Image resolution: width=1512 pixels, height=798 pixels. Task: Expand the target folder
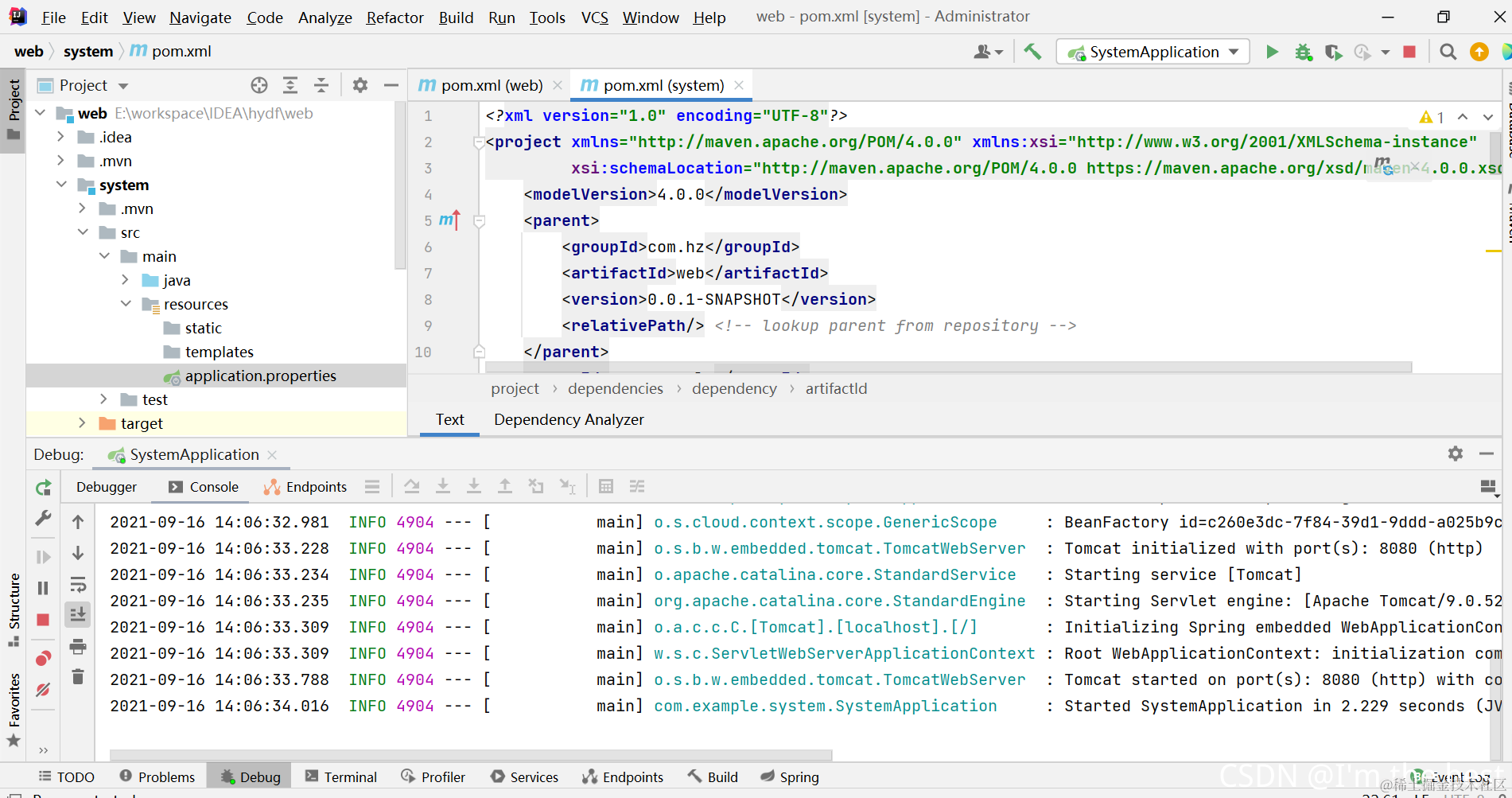[x=83, y=423]
